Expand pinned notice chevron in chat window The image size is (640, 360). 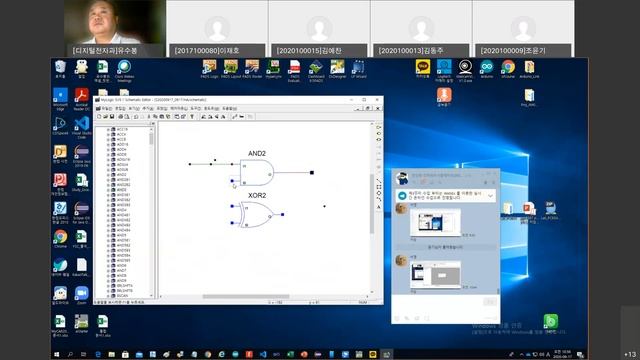(x=490, y=196)
